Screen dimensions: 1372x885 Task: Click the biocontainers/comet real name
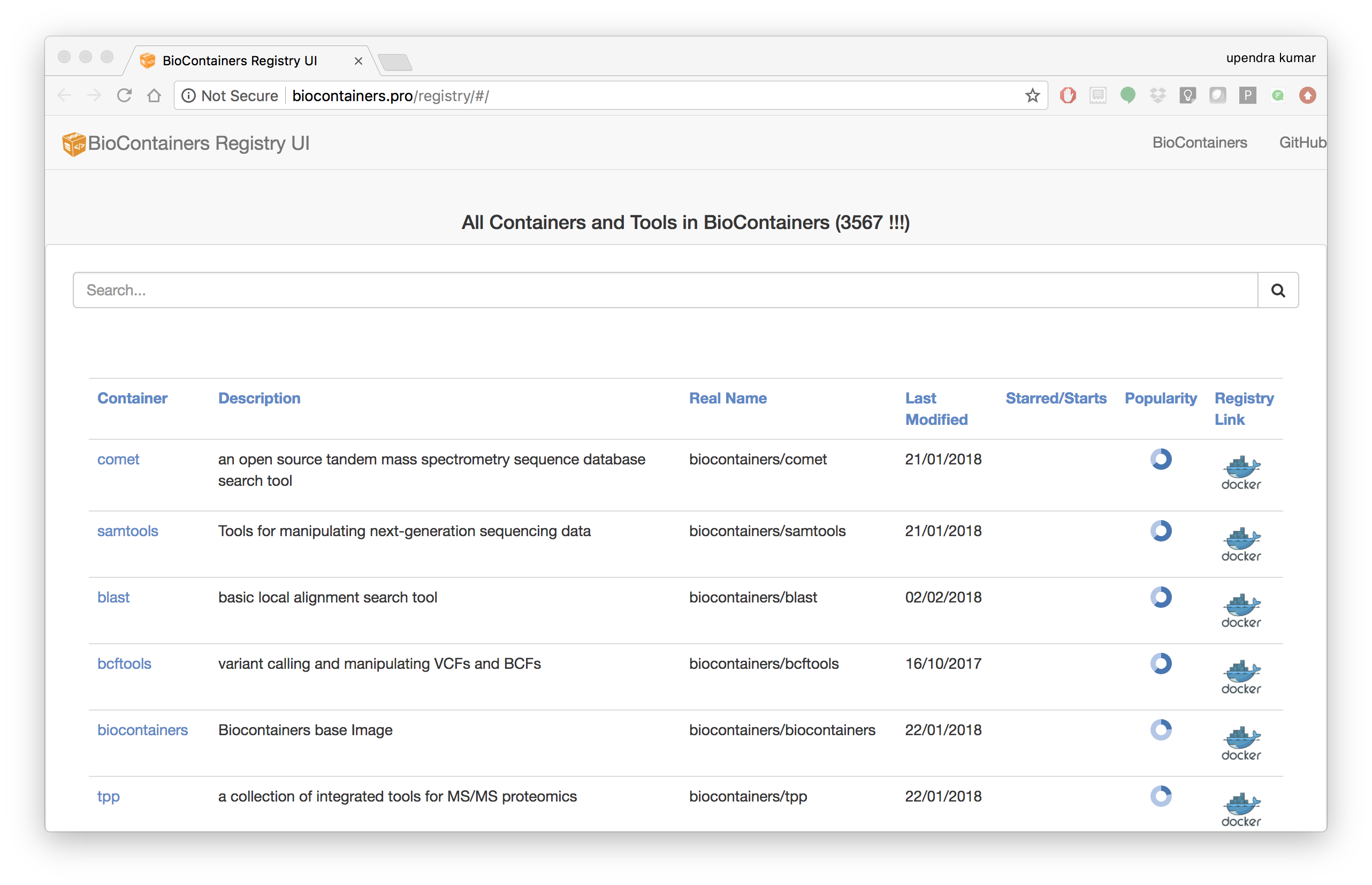pos(757,459)
